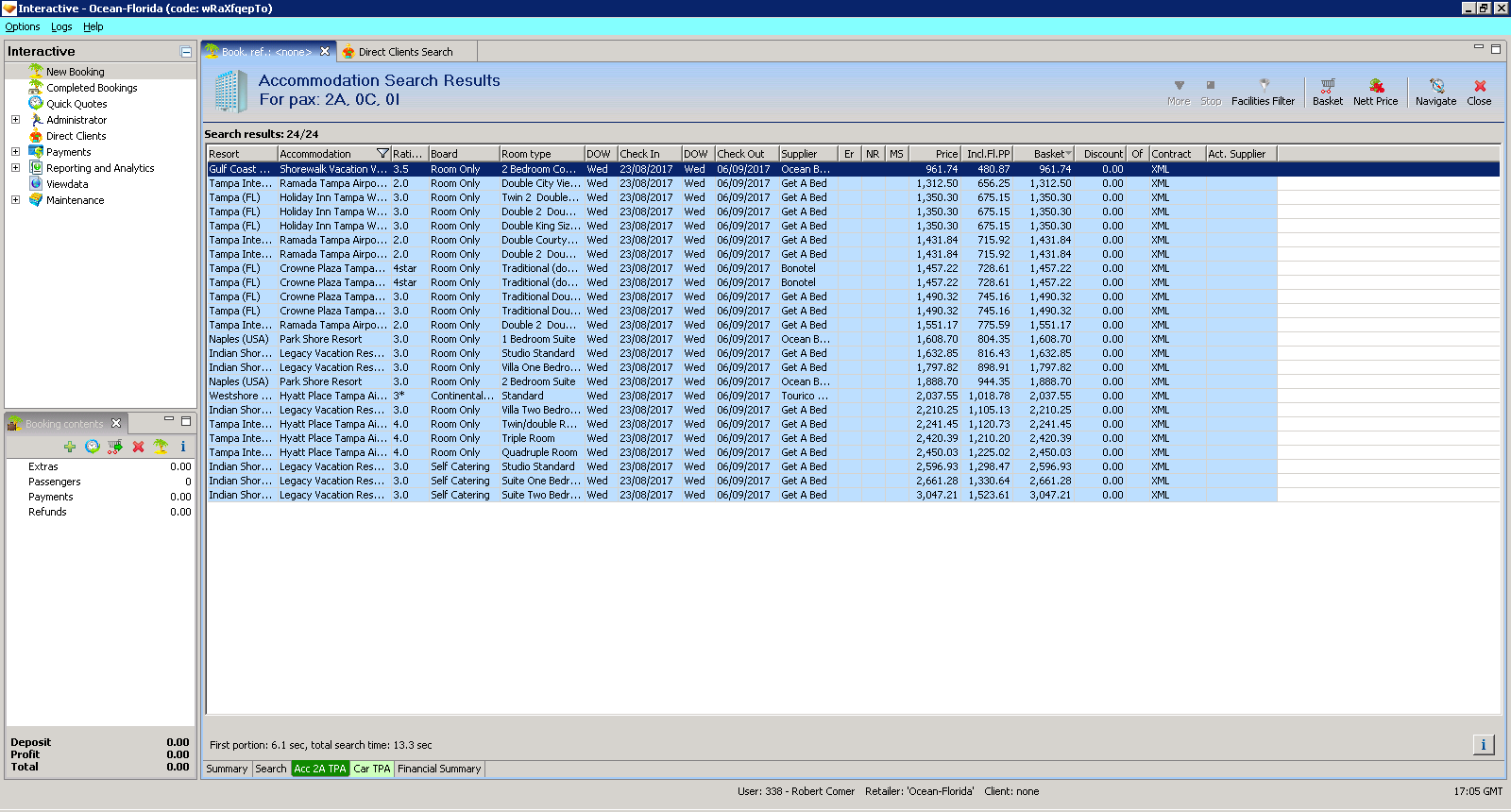Close the Booking contents panel tab
Screen dimensions: 1511x812
click(116, 423)
